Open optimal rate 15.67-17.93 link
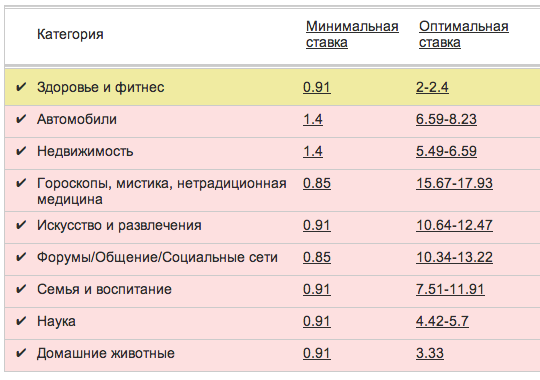This screenshot has width=540, height=380. pos(454,183)
